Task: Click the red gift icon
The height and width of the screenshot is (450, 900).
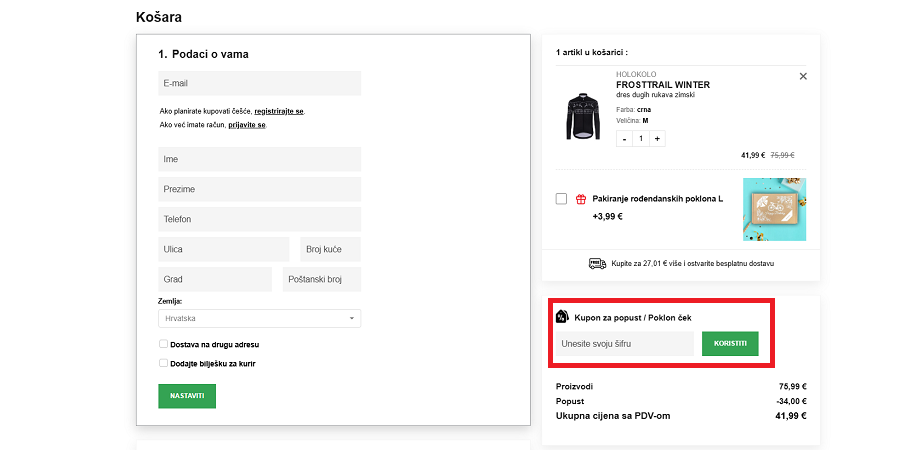Action: 580,199
